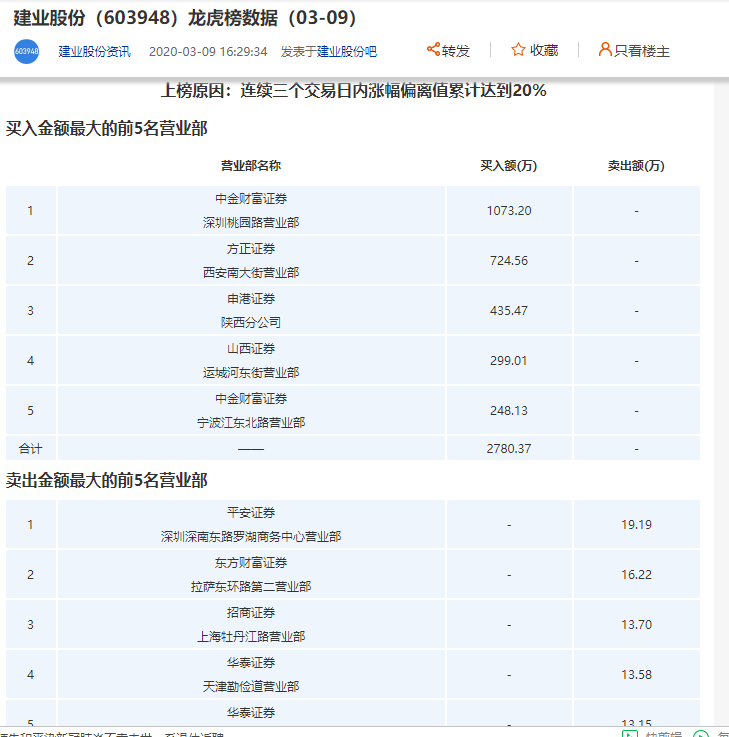Click the page title 建业股份（603948）龙虎榜数据
729x737 pixels.
click(x=185, y=18)
